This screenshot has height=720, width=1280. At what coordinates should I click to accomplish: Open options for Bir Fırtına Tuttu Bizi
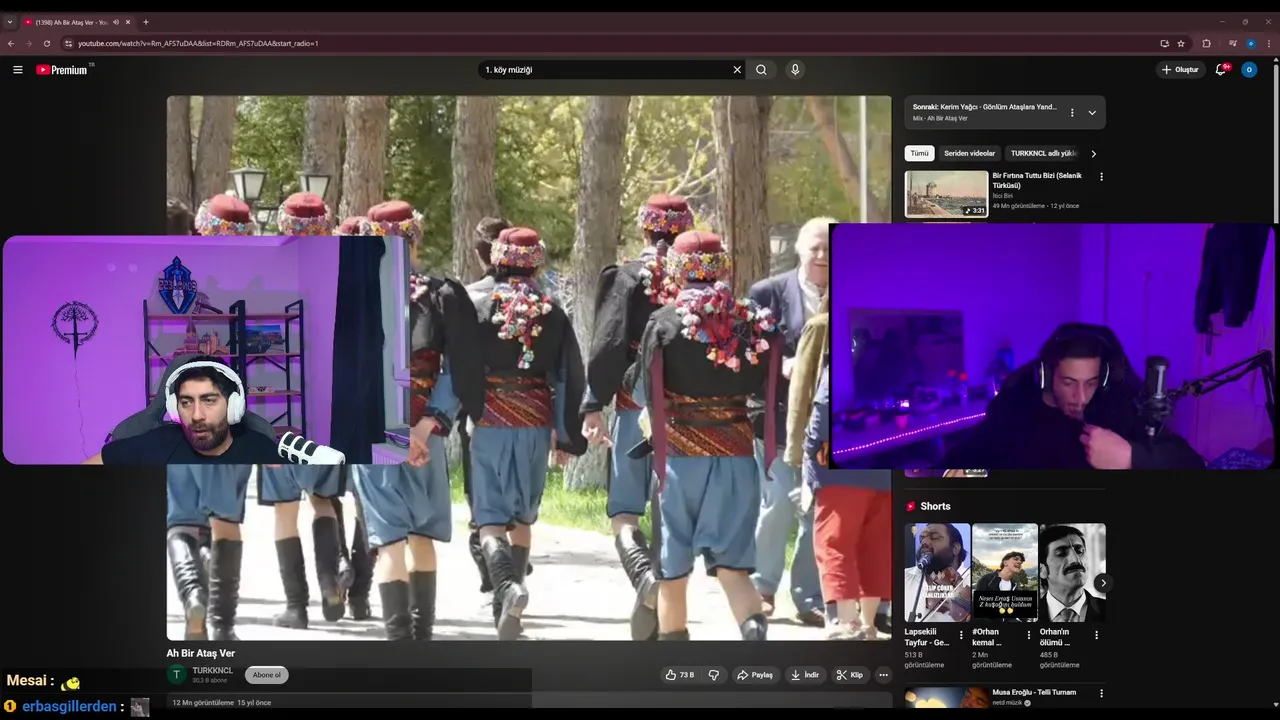pyautogui.click(x=1101, y=177)
